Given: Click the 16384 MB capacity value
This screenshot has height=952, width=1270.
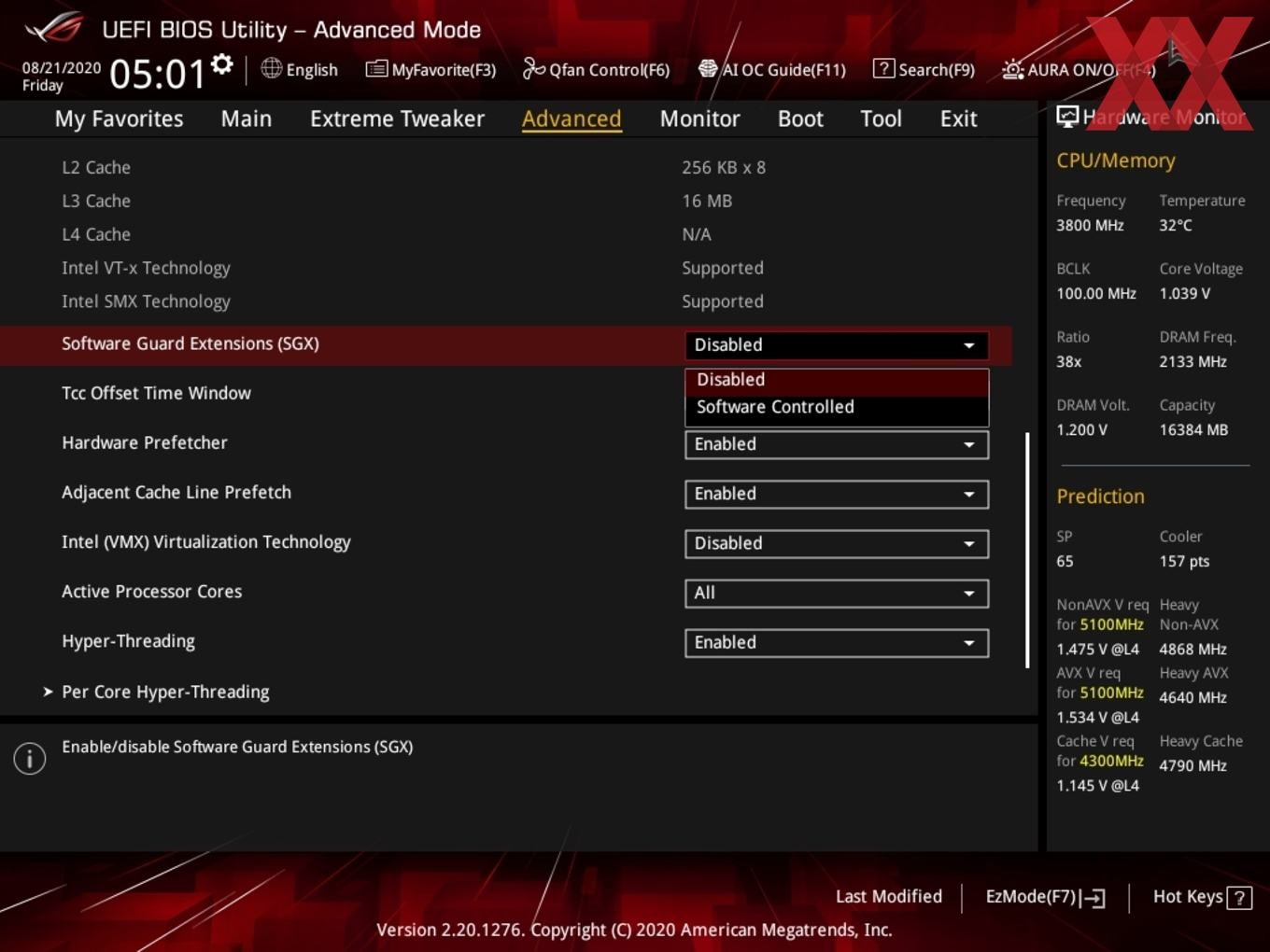Looking at the screenshot, I should pyautogui.click(x=1193, y=429).
